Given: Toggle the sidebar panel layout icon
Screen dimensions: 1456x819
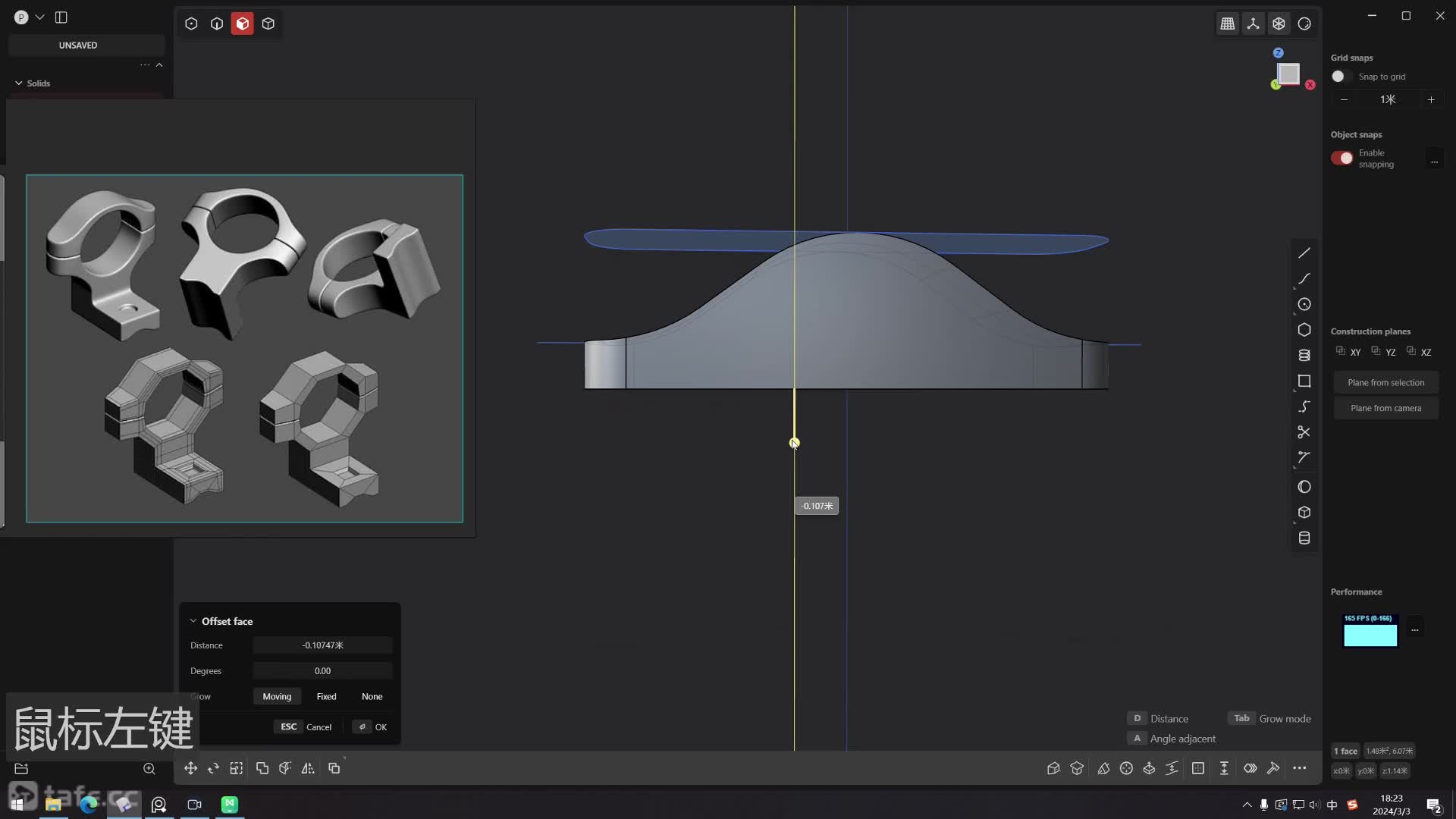Looking at the screenshot, I should coord(61,17).
